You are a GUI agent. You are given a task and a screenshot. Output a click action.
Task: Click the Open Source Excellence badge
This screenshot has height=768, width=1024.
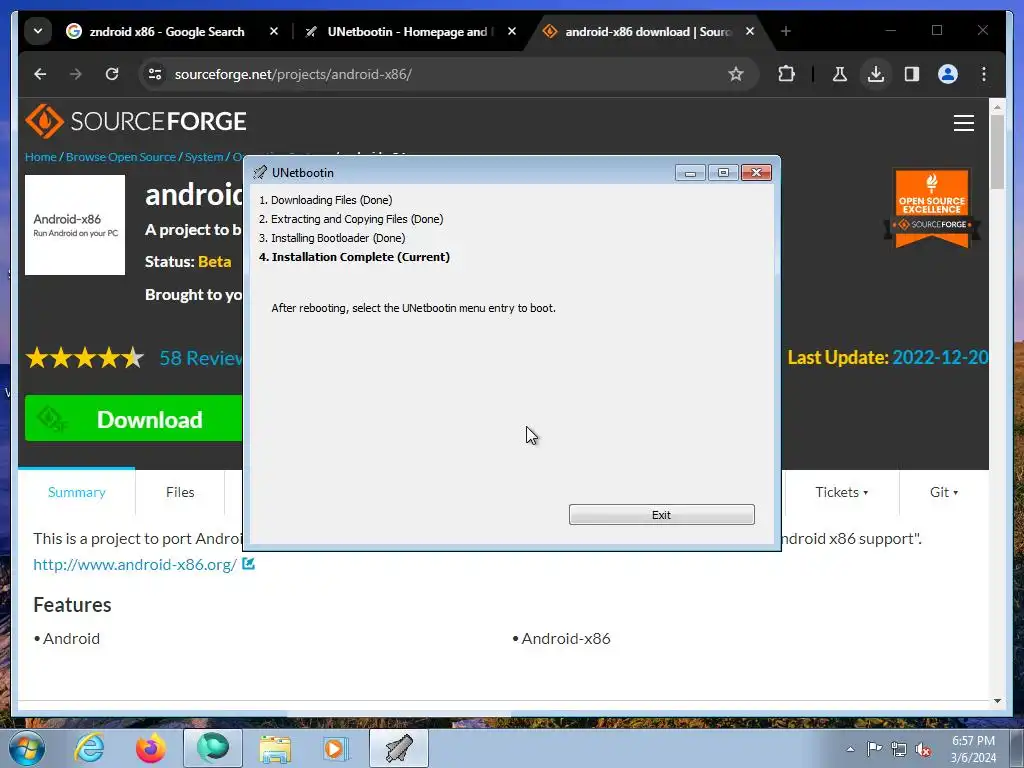tap(932, 208)
